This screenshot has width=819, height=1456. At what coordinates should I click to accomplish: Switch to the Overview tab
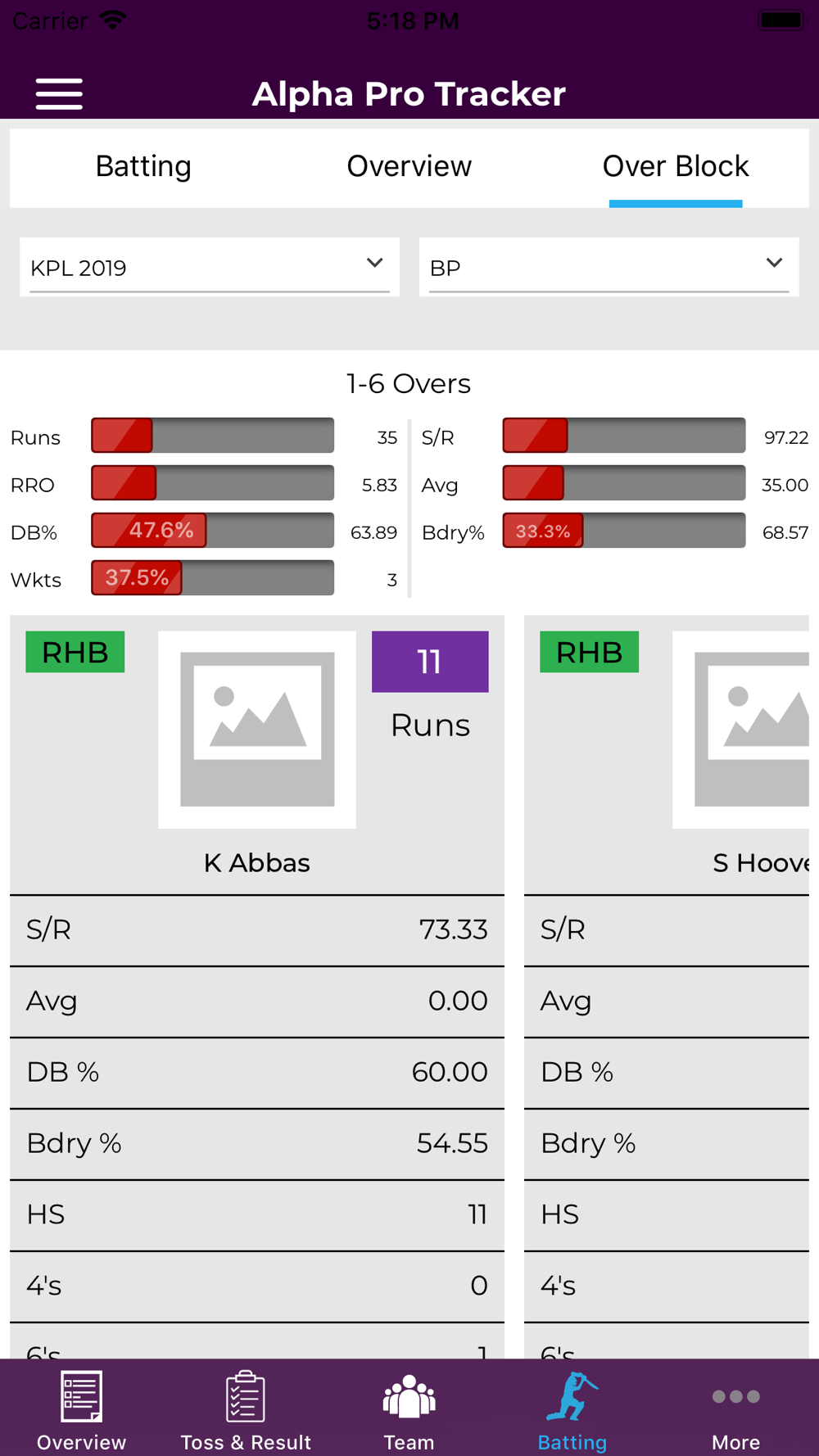(409, 167)
